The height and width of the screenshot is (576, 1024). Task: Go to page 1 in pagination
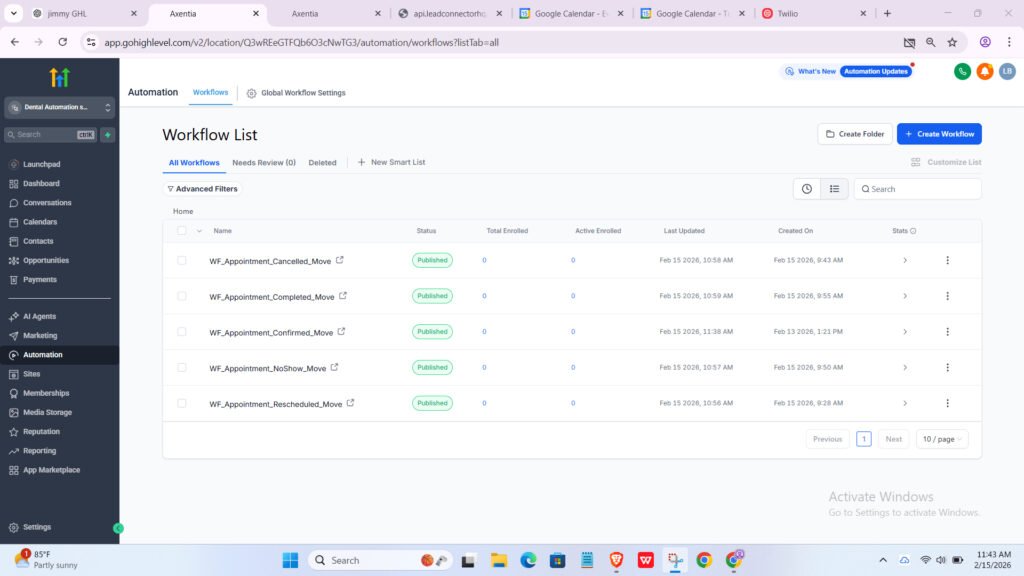[863, 439]
